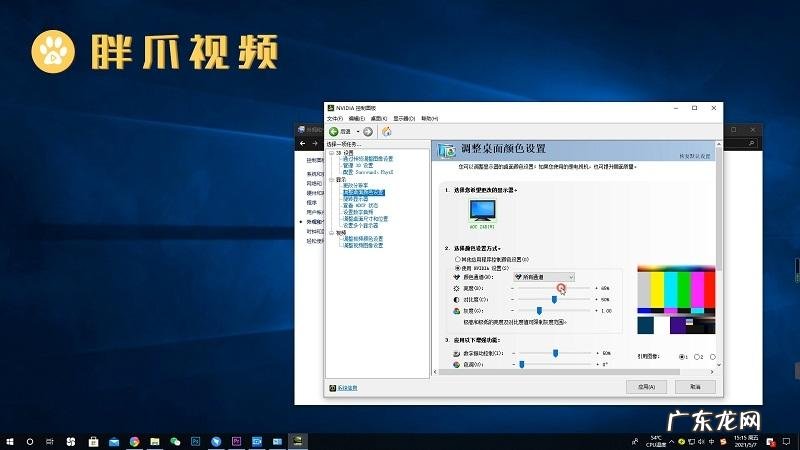Open the 系统信息 link
This screenshot has width=800, height=450.
(x=347, y=388)
